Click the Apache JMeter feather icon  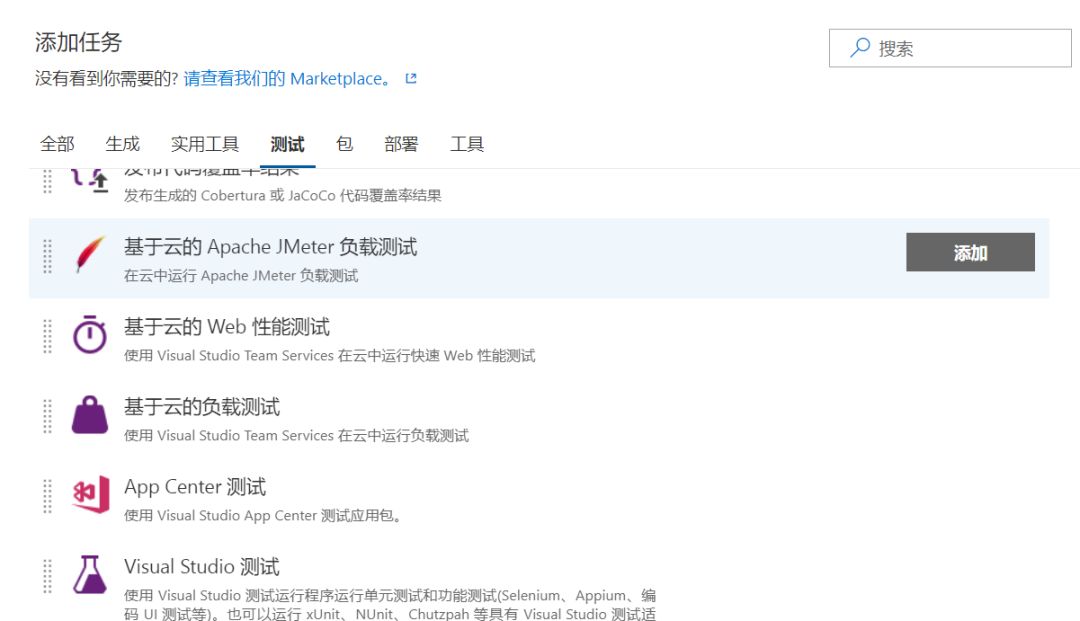click(x=90, y=254)
